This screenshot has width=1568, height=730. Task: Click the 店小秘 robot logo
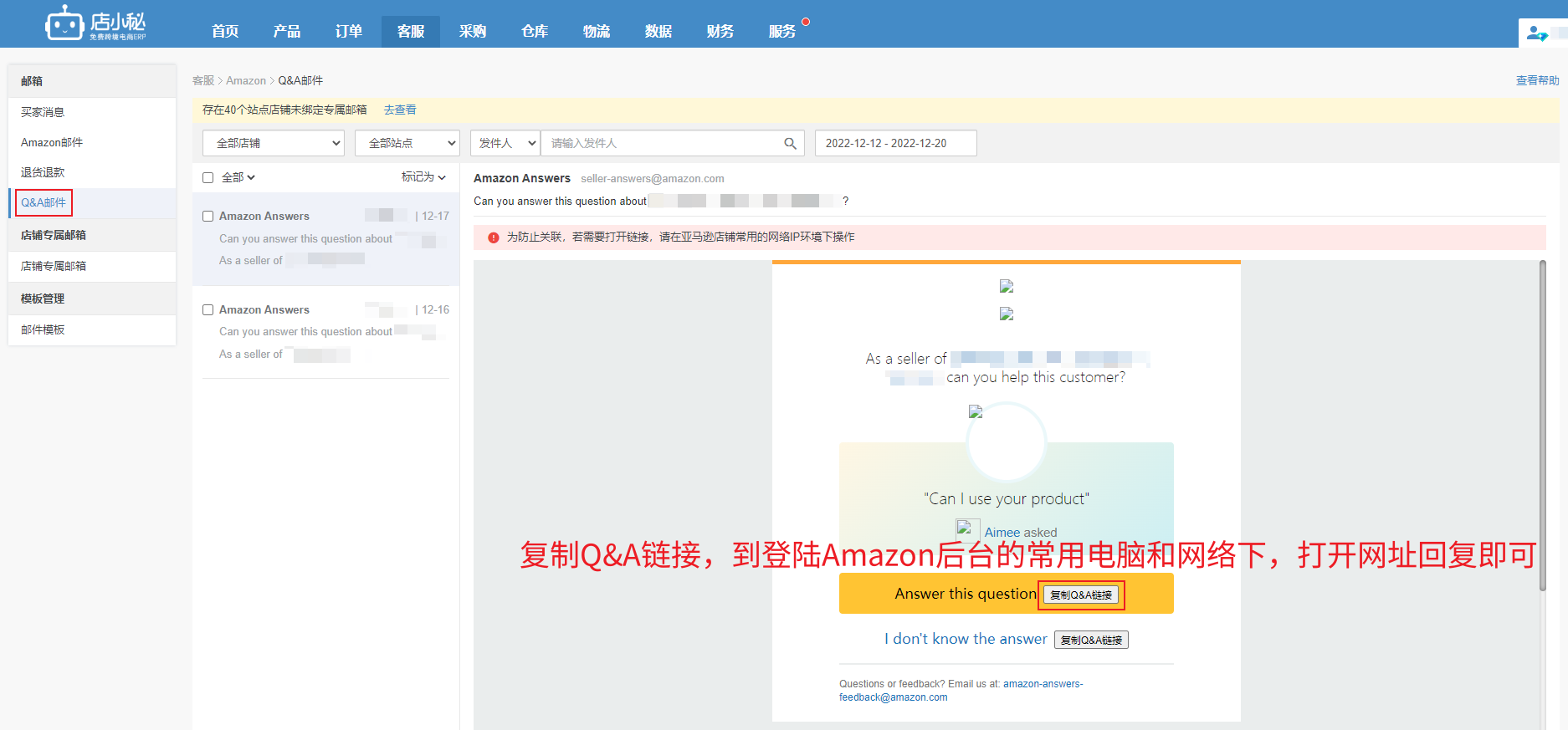[x=95, y=23]
